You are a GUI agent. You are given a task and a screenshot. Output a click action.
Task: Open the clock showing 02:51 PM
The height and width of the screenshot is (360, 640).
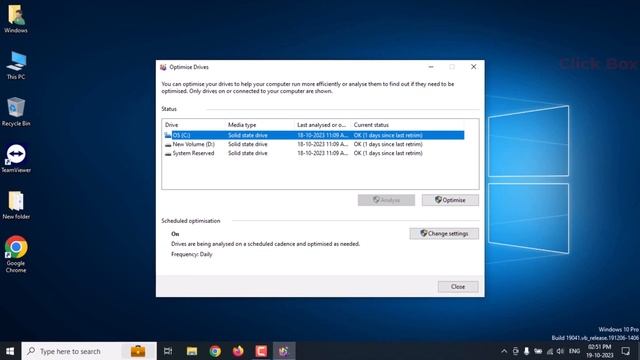tap(600, 351)
